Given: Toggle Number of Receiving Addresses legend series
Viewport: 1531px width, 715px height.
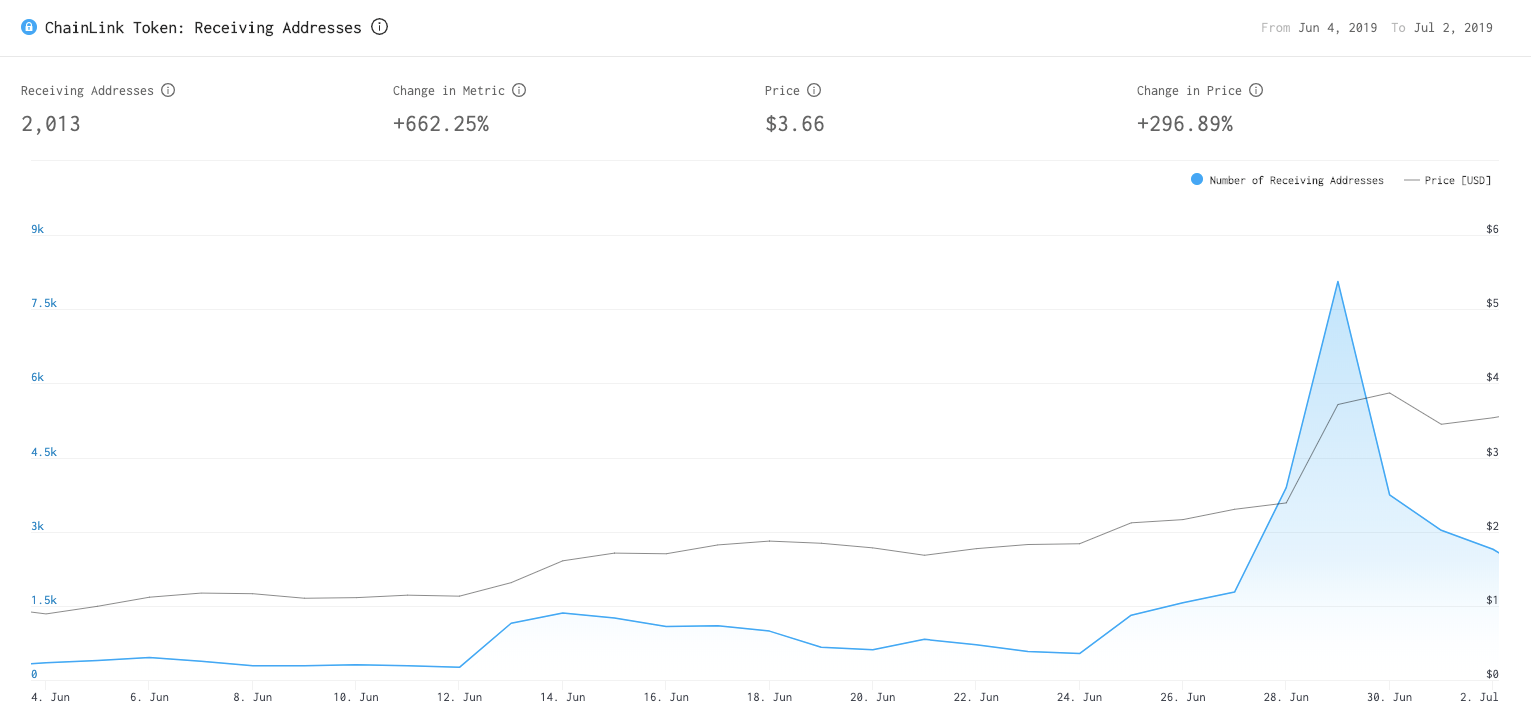Looking at the screenshot, I should (1287, 180).
